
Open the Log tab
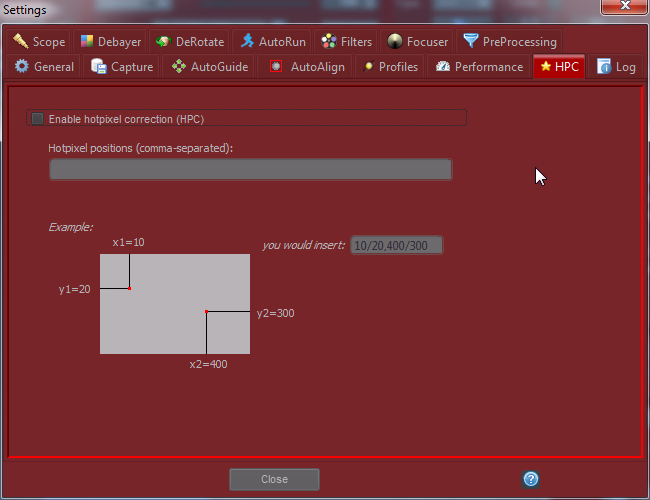tap(616, 67)
